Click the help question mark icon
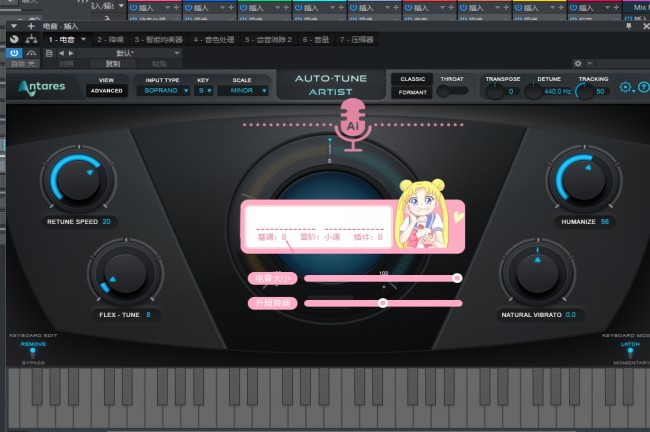 [x=640, y=88]
